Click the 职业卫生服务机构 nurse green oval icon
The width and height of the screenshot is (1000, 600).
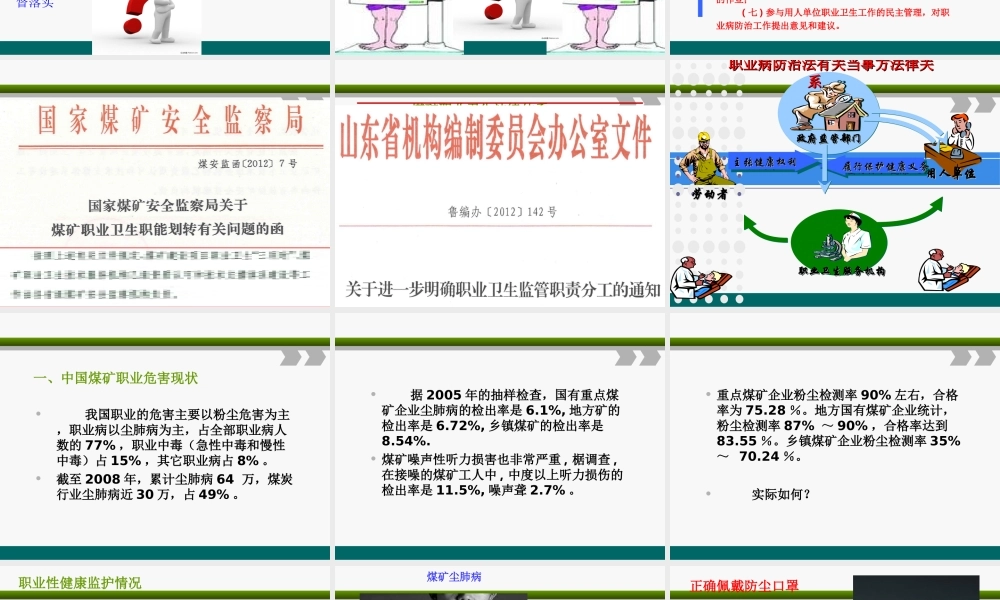tap(839, 244)
